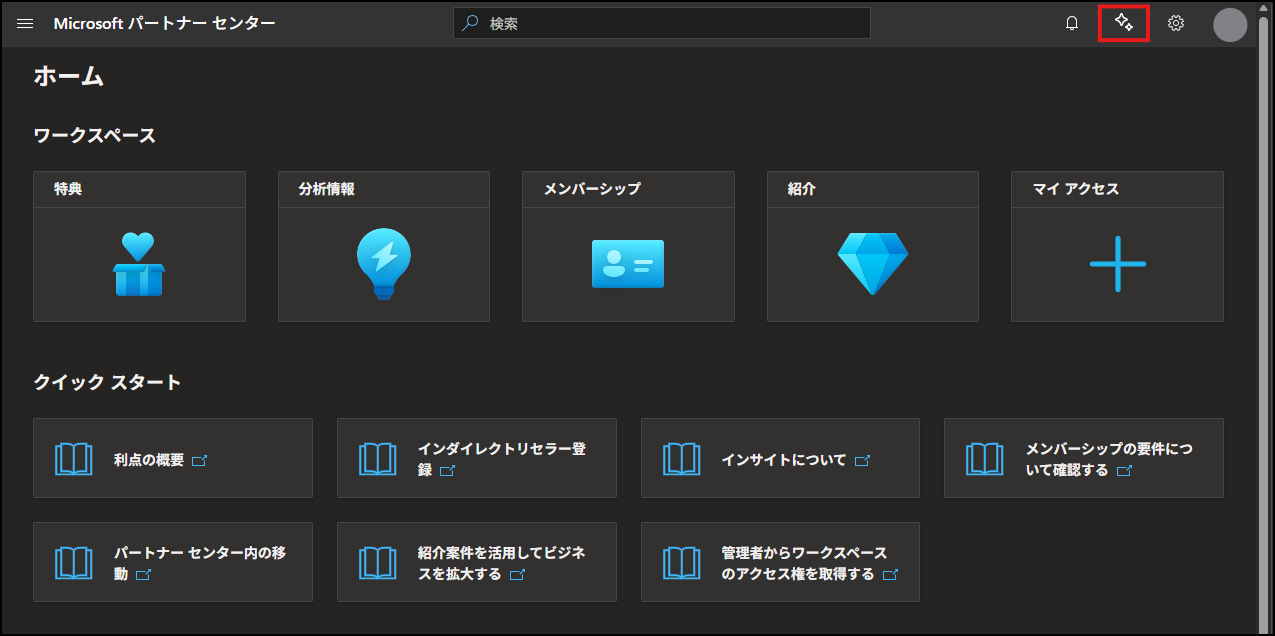Click the book icon beside メンバーシップの要件
The width and height of the screenshot is (1275, 636).
point(985,459)
